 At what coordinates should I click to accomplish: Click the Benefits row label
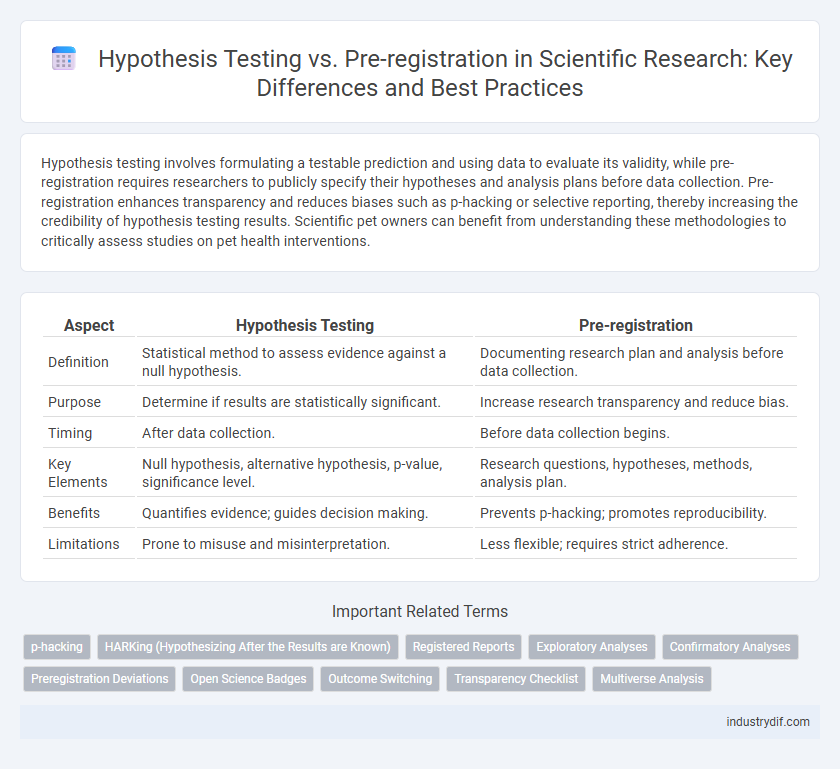74,513
